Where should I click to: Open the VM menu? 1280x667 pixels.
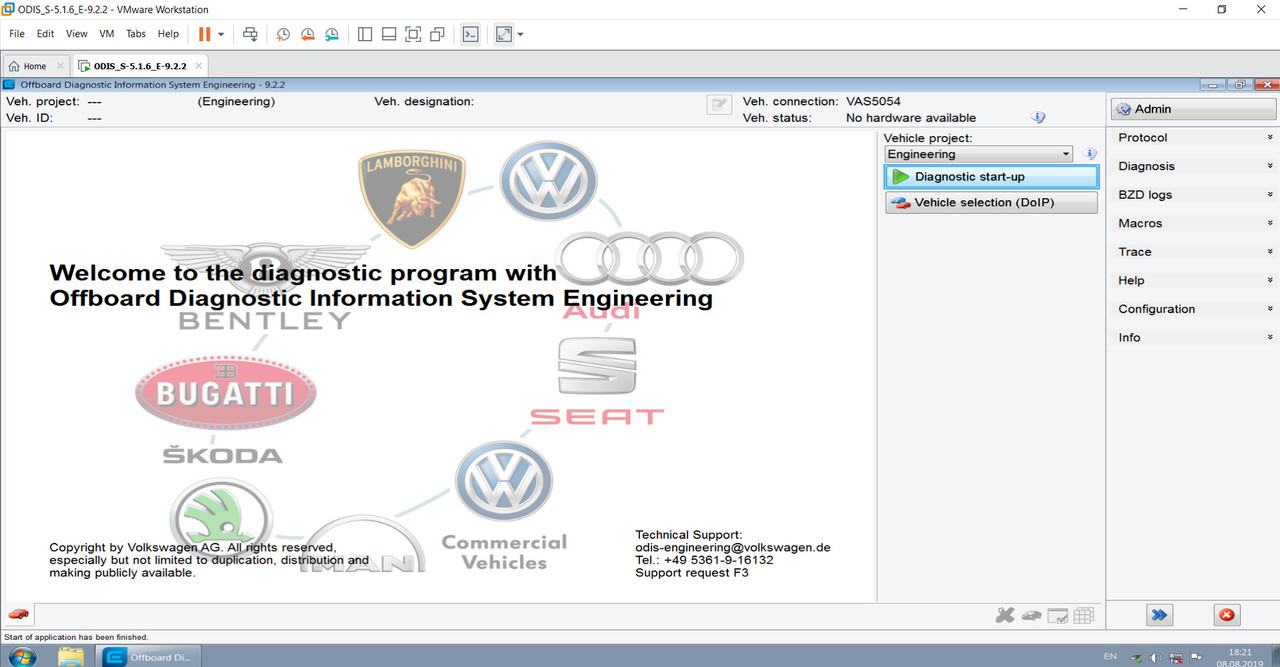coord(106,34)
